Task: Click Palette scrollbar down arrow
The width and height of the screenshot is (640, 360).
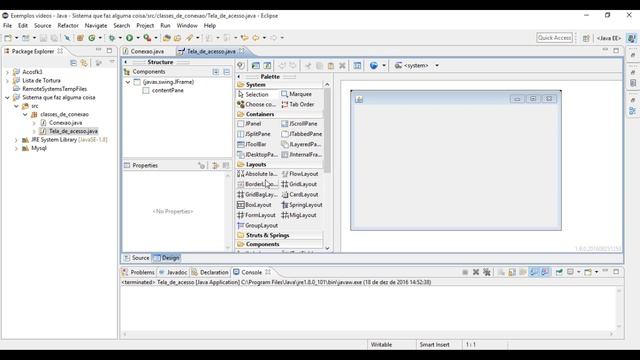Action: 327,248
